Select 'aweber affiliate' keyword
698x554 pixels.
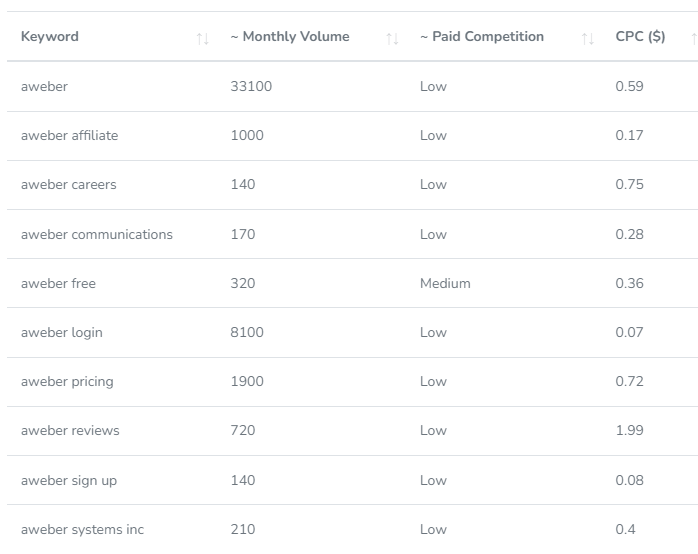69,135
